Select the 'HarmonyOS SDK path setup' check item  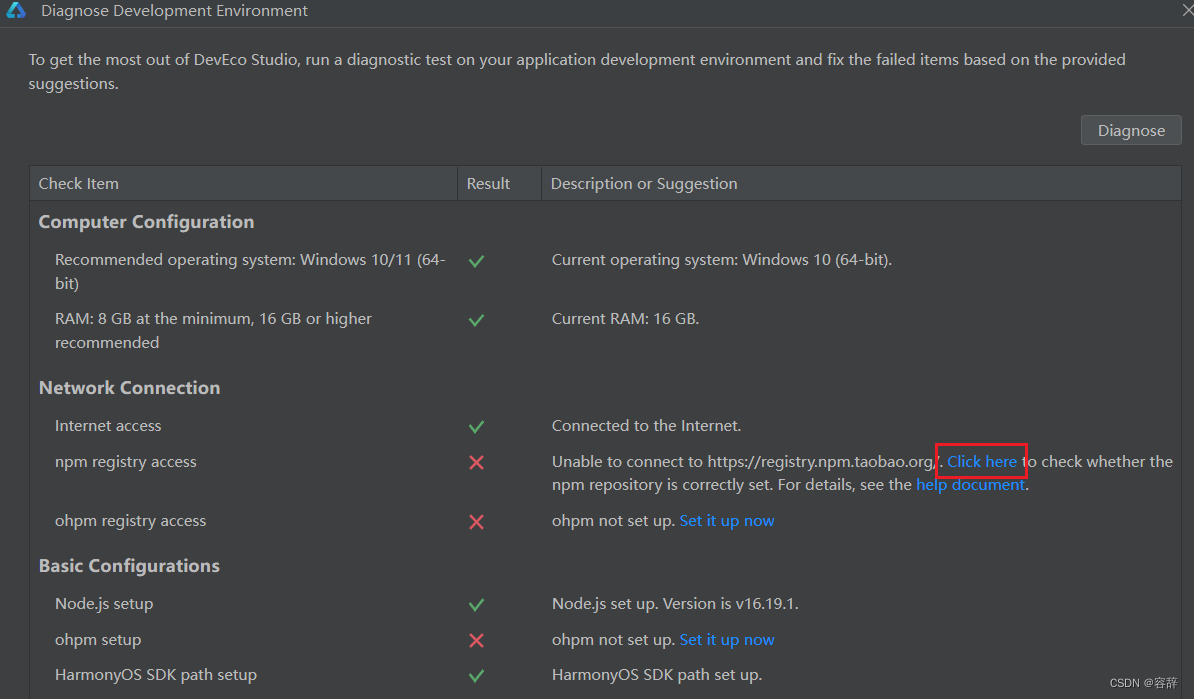[x=156, y=675]
